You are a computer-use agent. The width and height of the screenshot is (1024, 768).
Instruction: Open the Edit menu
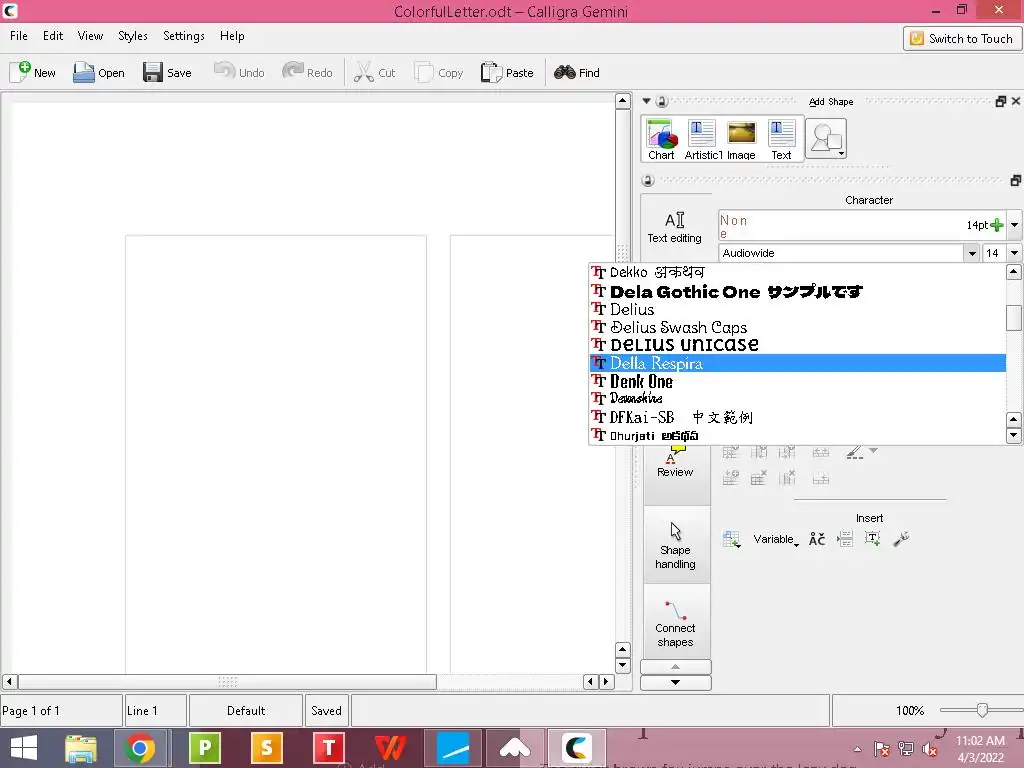point(53,36)
